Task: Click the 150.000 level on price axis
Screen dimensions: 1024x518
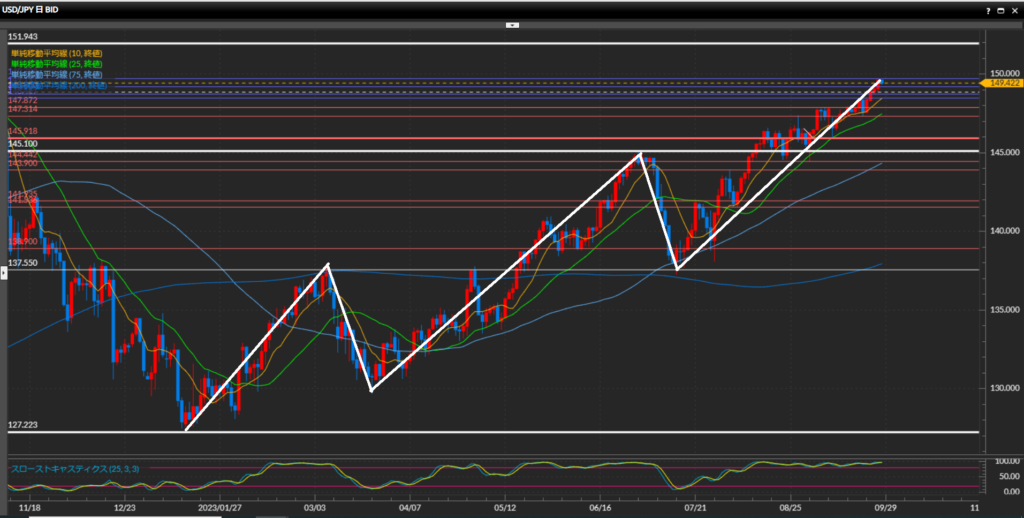Action: [1004, 74]
